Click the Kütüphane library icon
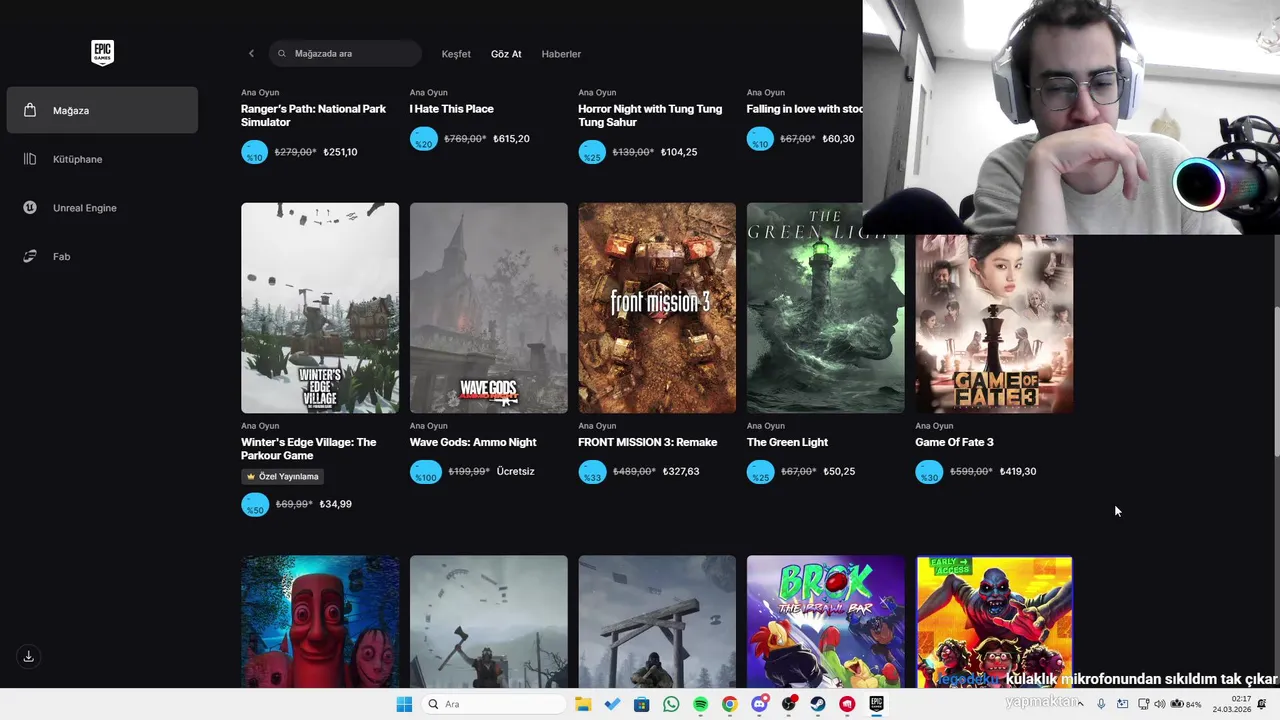The height and width of the screenshot is (720, 1280). click(30, 159)
